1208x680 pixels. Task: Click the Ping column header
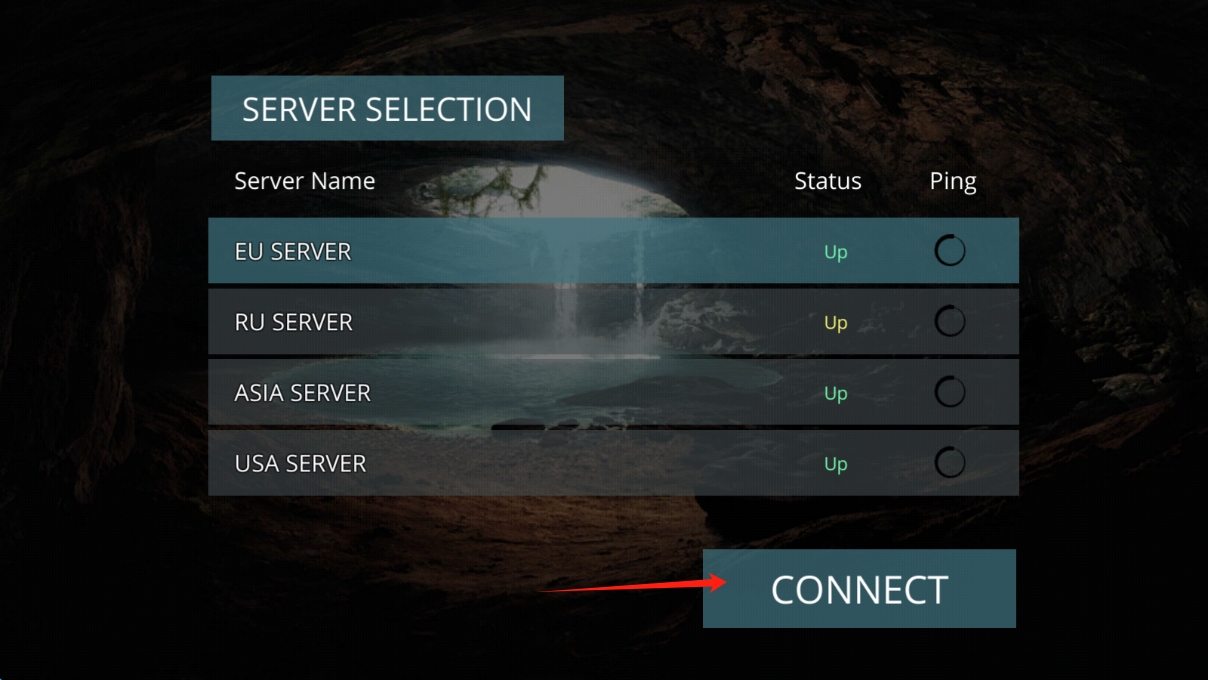tap(953, 182)
